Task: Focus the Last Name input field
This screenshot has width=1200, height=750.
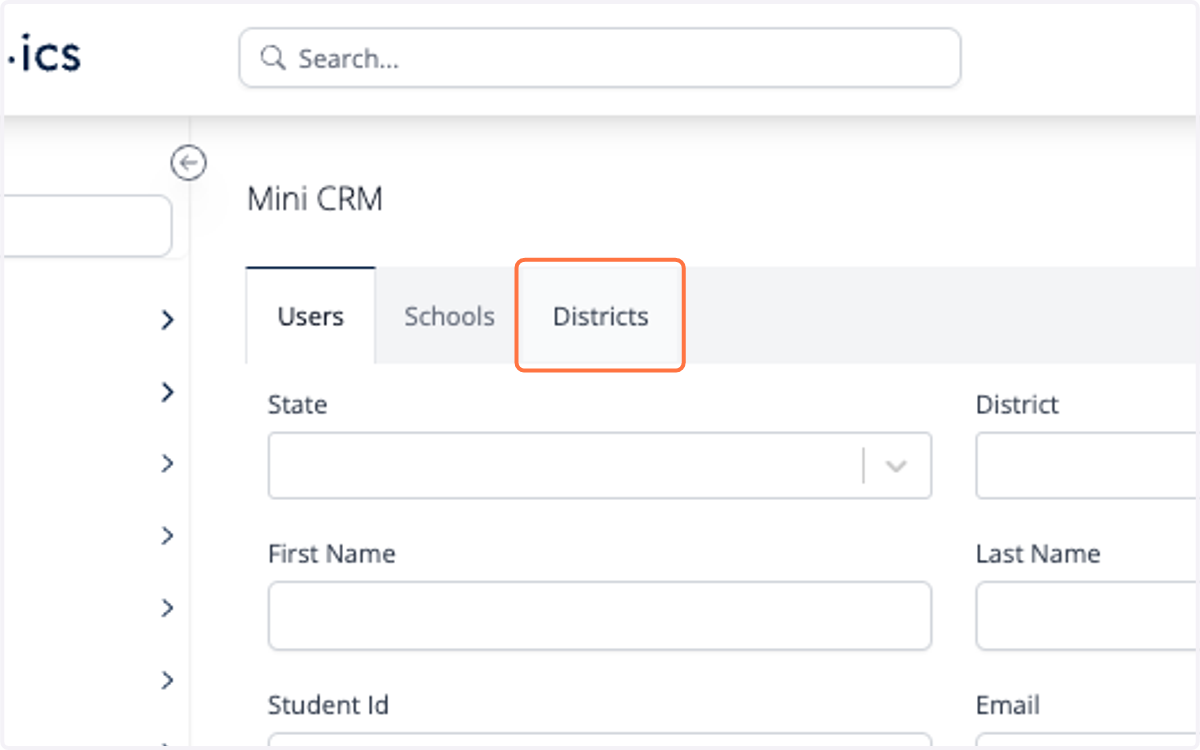Action: click(1087, 616)
